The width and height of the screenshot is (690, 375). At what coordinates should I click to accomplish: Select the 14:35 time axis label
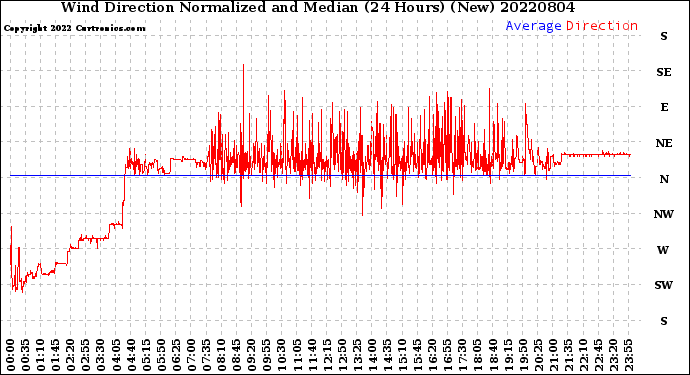pos(387,355)
